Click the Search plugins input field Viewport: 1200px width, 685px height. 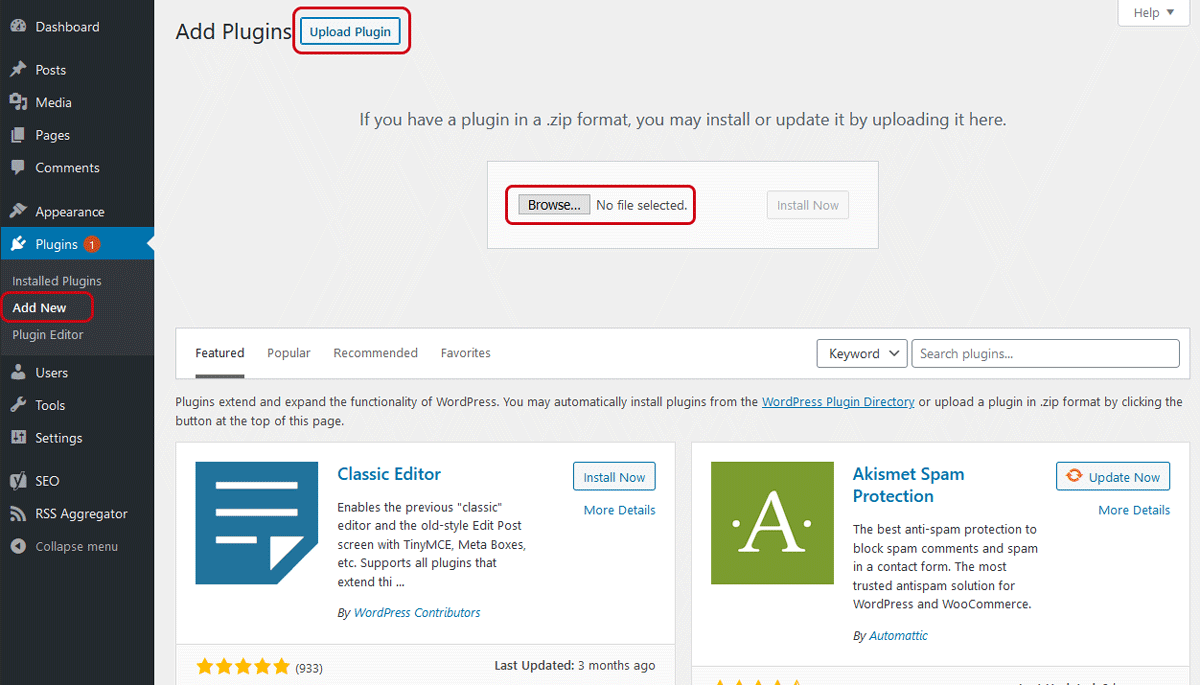[1045, 353]
